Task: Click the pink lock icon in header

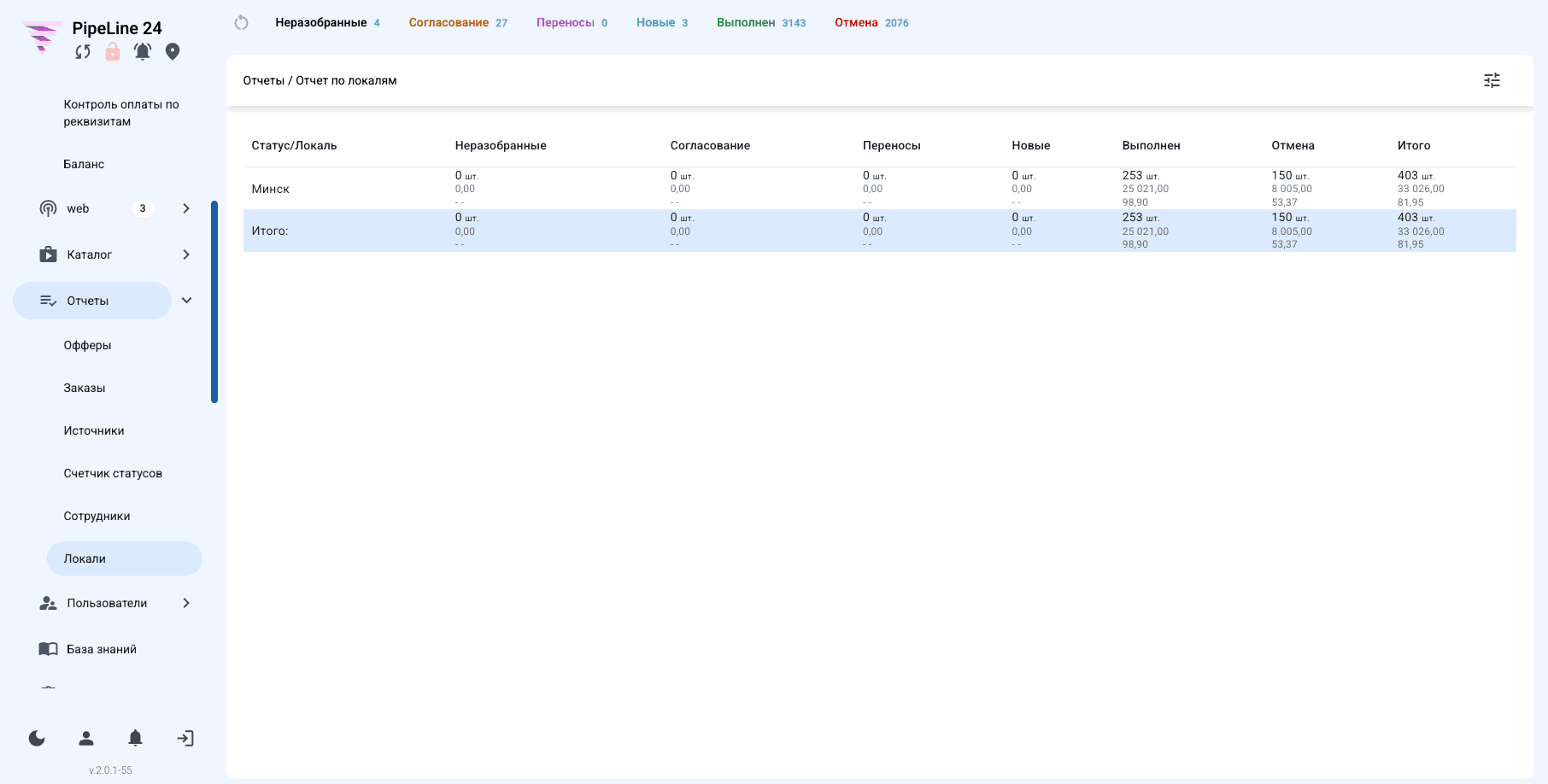Action: pos(113,52)
